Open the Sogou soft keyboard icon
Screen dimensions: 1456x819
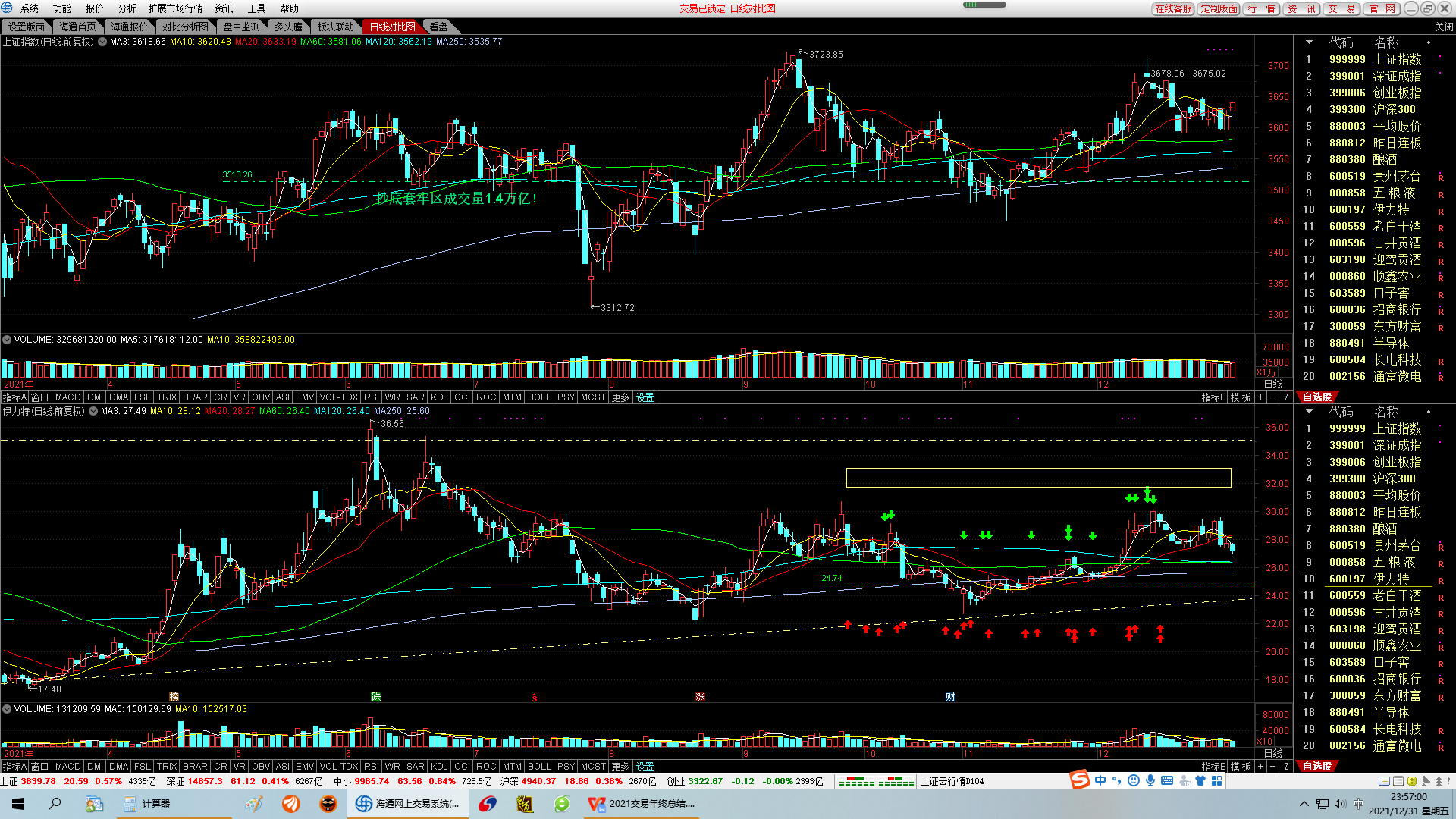(1167, 781)
